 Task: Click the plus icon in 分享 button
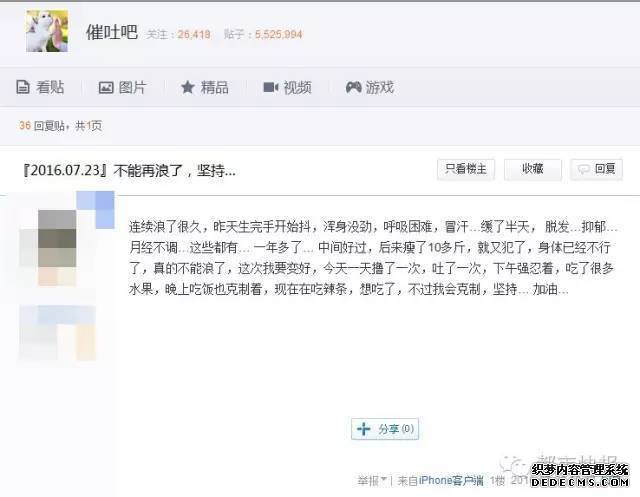(x=363, y=429)
